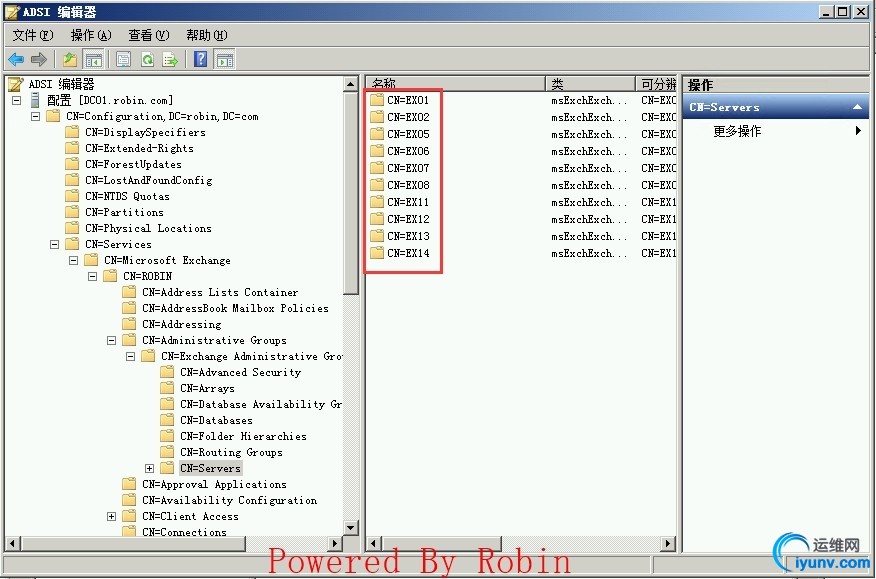This screenshot has height=579, width=876.
Task: Refresh the view with green arrow icon
Action: tap(147, 59)
